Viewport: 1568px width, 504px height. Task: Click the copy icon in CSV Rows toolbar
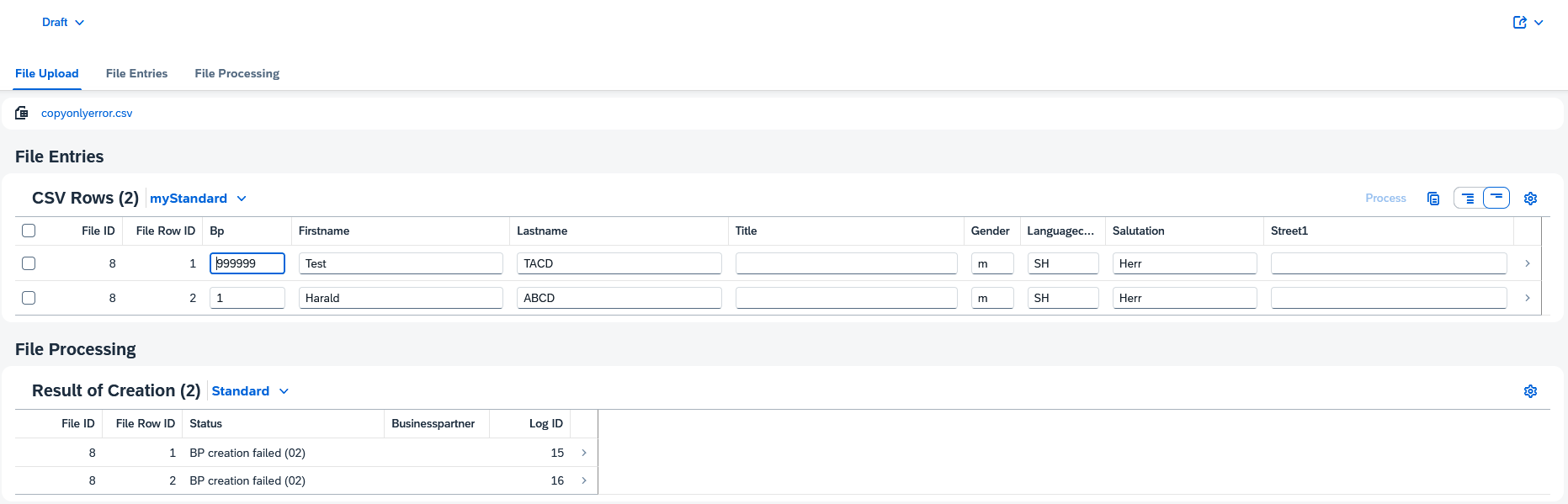1433,199
